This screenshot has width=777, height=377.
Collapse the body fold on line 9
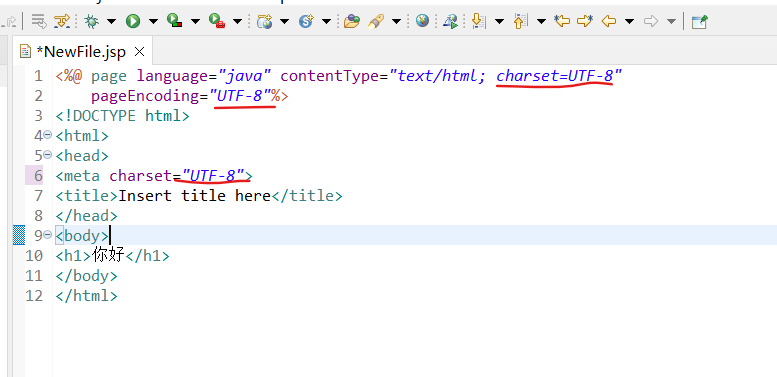click(x=48, y=235)
